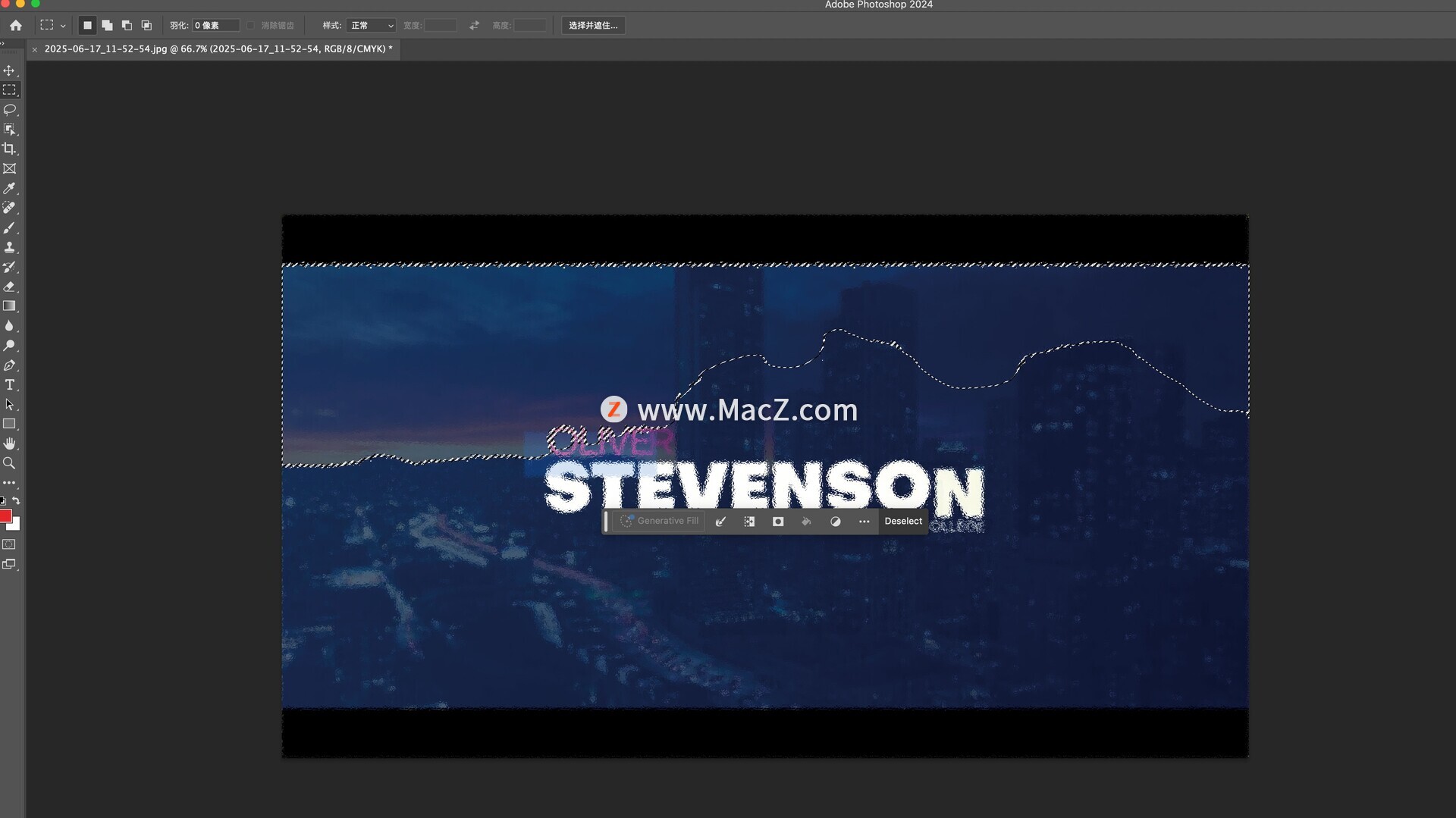Select the Move tool
The width and height of the screenshot is (1456, 818).
pyautogui.click(x=9, y=71)
